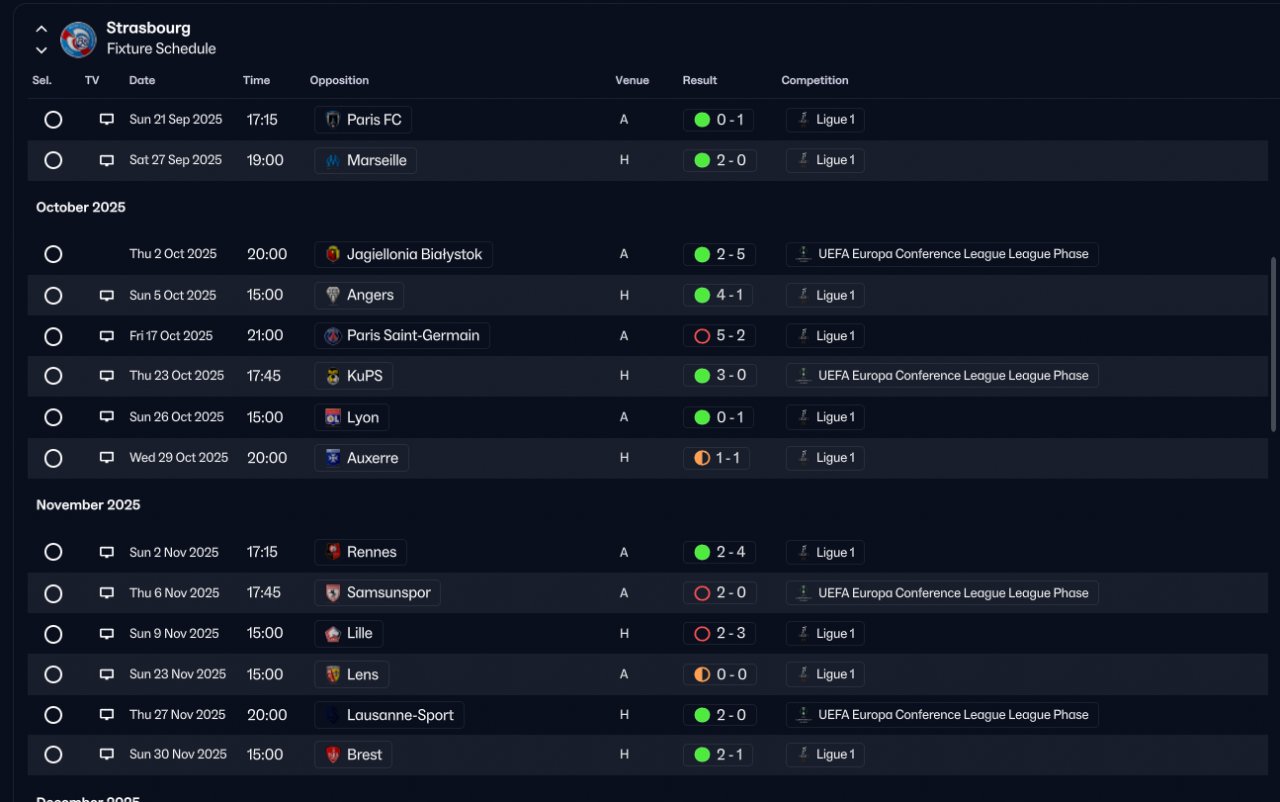Viewport: 1280px width, 802px height.
Task: Click the green win indicator for the Angers result
Action: pyautogui.click(x=702, y=295)
